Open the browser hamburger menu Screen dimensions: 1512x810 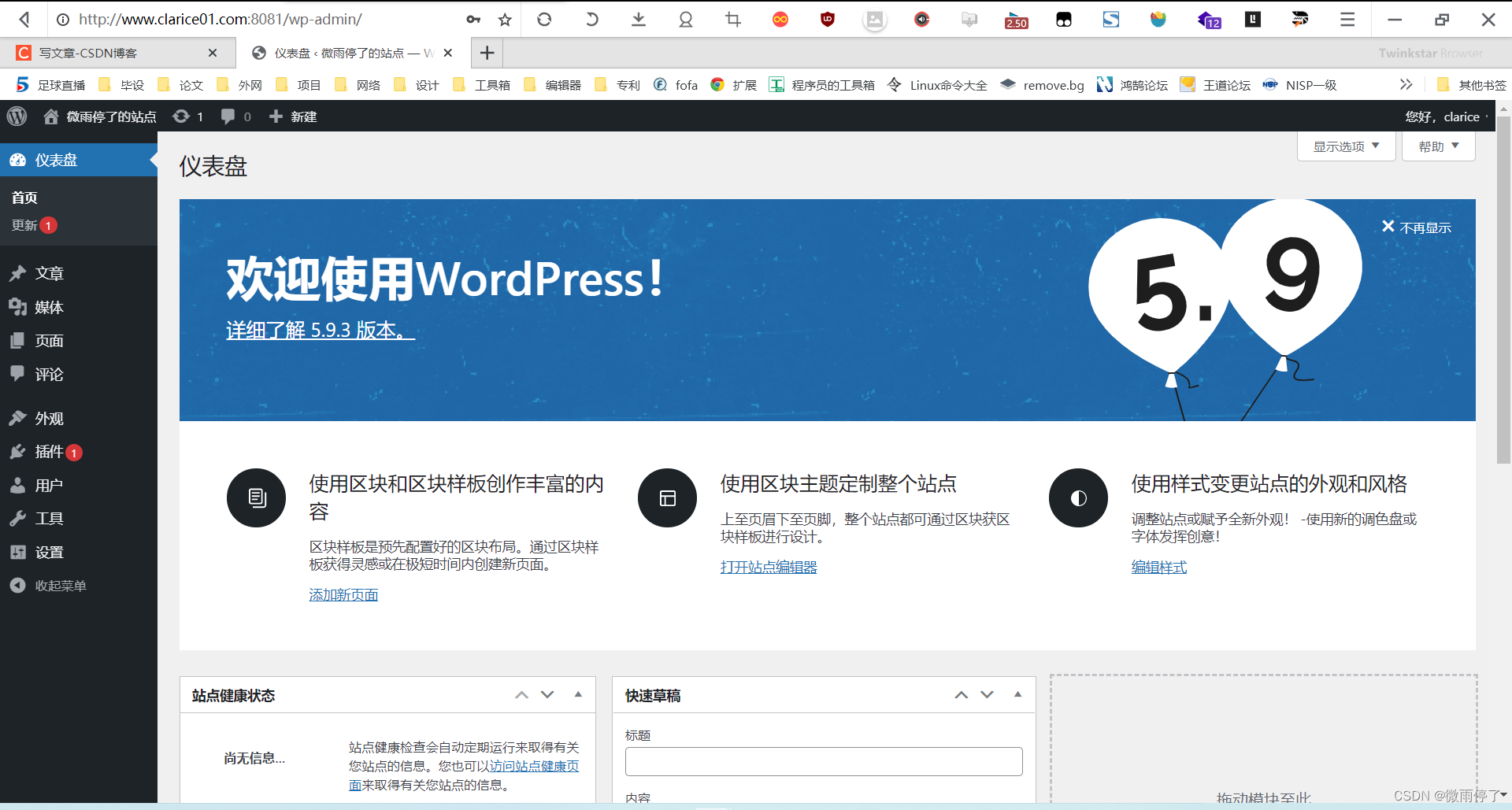(x=1347, y=20)
